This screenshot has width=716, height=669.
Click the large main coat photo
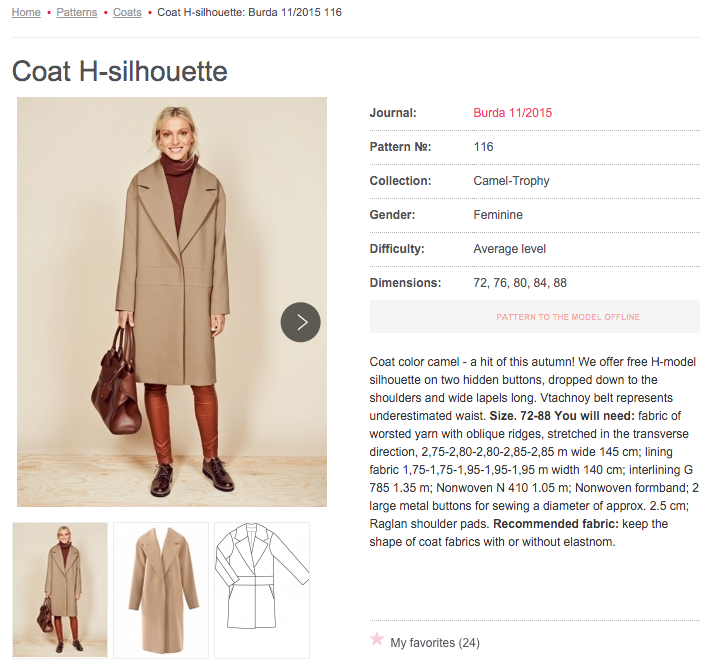(x=172, y=250)
